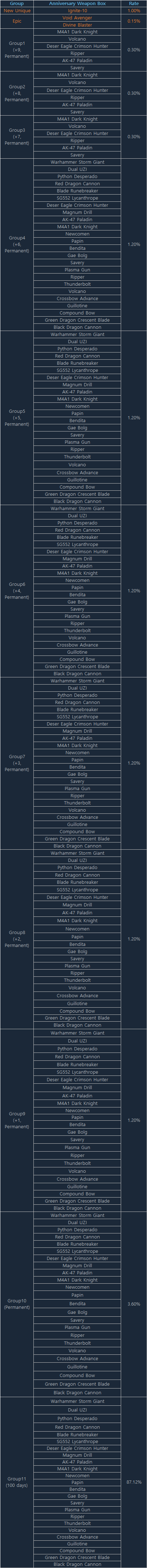Select the Epic group label
The image size is (147, 1568).
pyautogui.click(x=17, y=21)
